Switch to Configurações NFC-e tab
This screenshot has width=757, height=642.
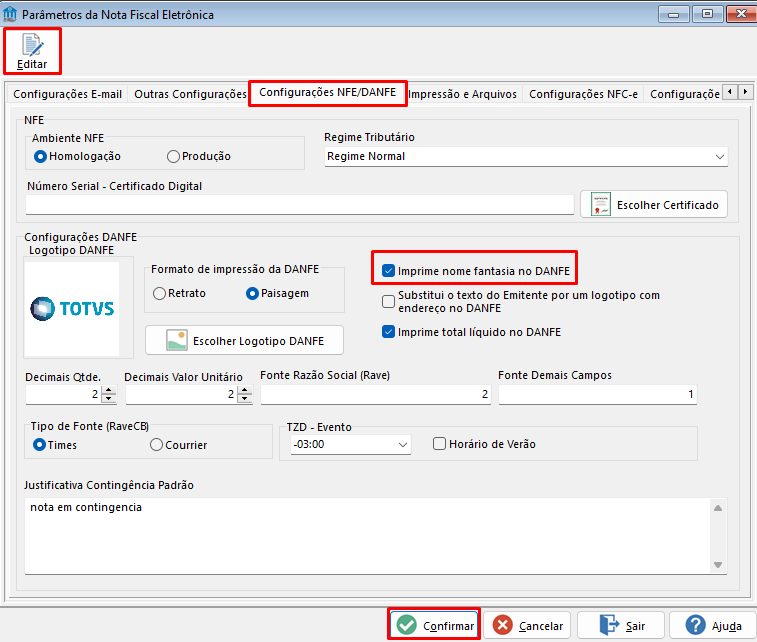pyautogui.click(x=583, y=94)
